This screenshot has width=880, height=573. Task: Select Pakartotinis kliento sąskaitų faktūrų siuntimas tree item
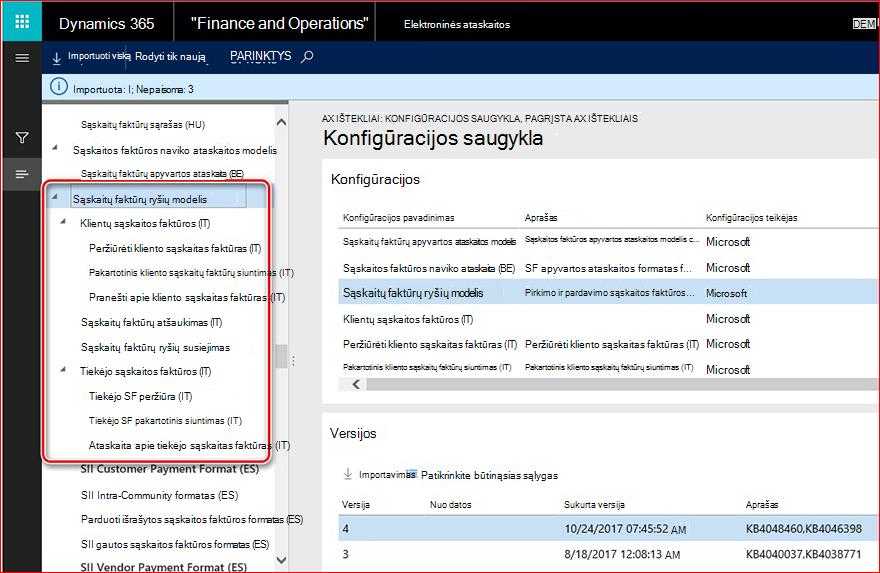[x=191, y=273]
